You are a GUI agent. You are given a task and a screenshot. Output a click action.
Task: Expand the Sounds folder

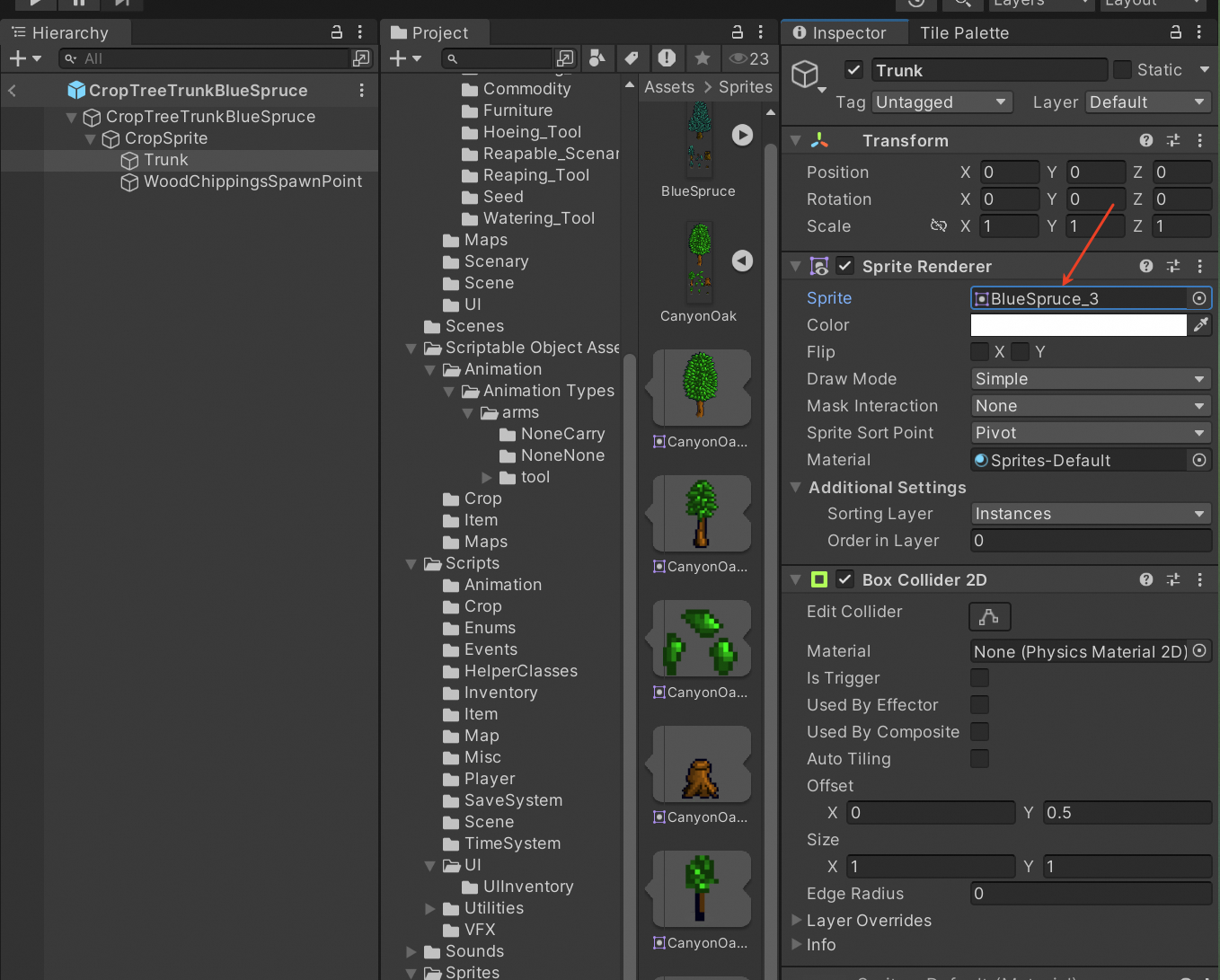pos(411,952)
